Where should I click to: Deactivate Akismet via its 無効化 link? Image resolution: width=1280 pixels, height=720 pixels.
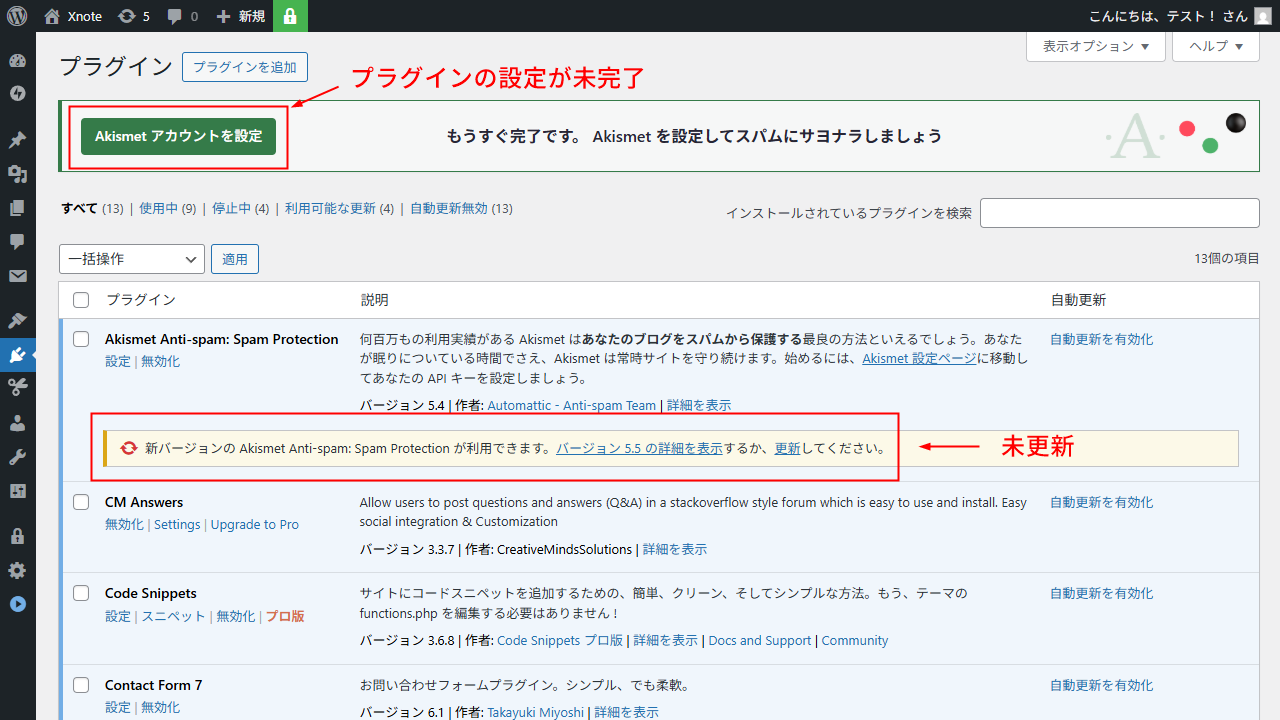coord(160,361)
